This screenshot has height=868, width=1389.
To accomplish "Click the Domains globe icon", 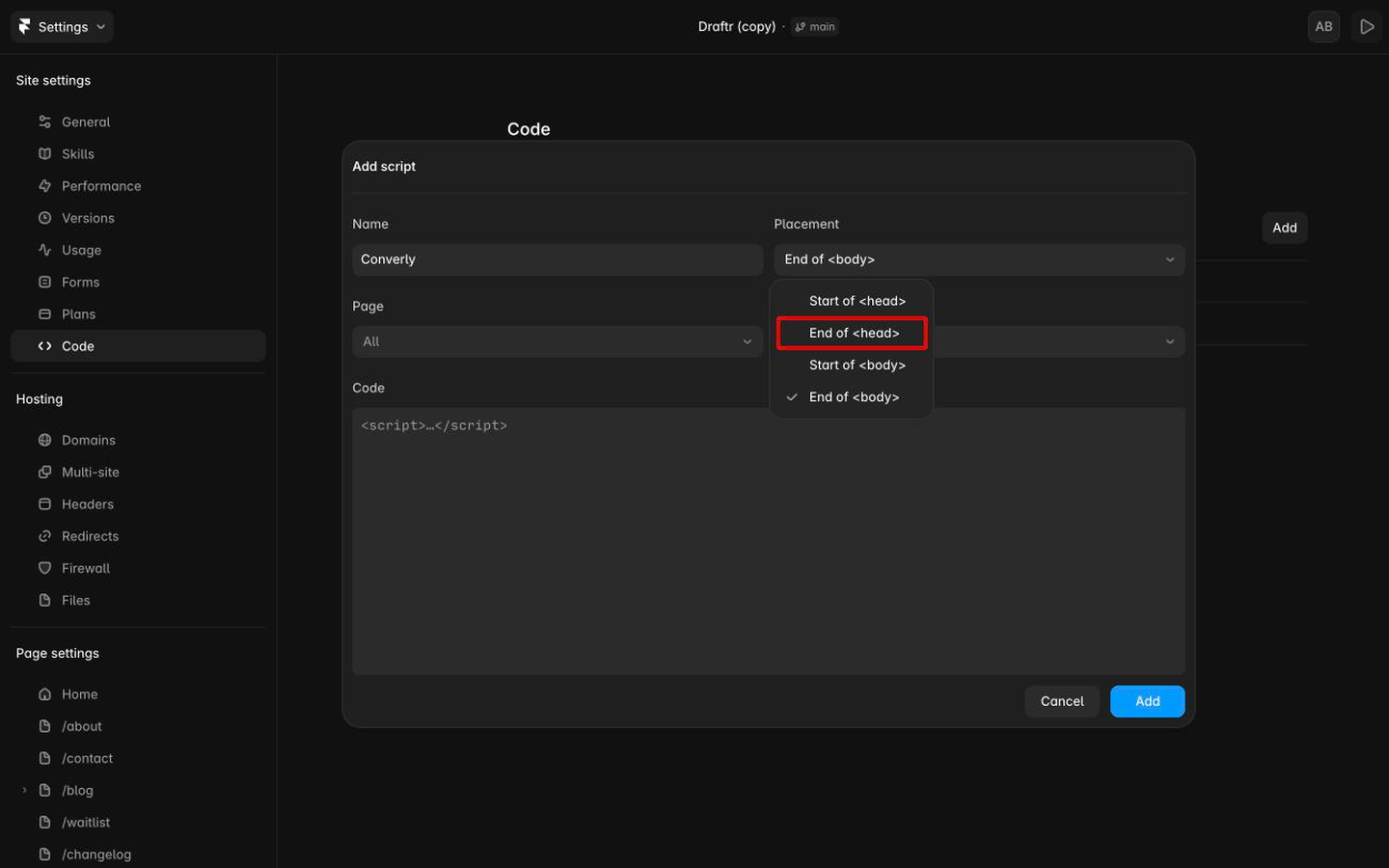I will 44,440.
